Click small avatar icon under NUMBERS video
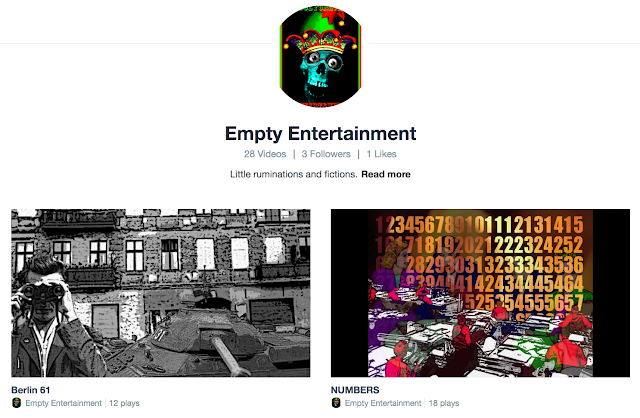The image size is (640, 418). click(x=336, y=403)
